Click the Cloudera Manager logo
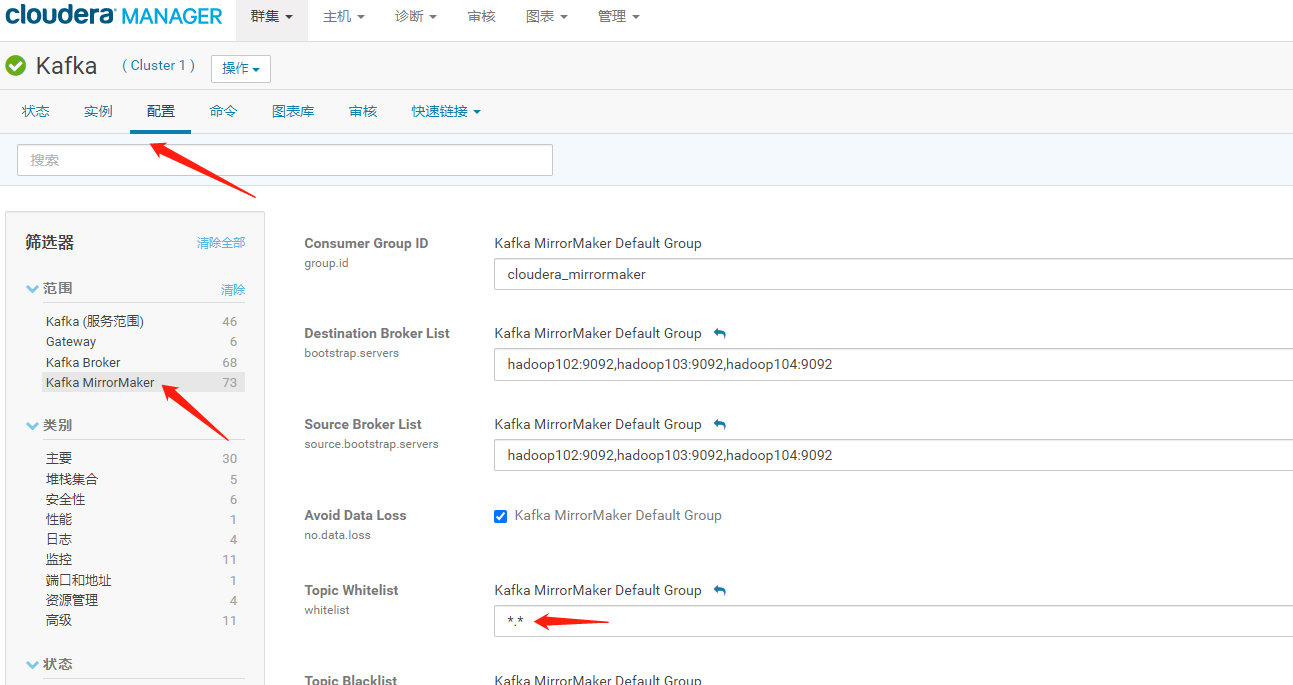1293x685 pixels. pyautogui.click(x=114, y=16)
